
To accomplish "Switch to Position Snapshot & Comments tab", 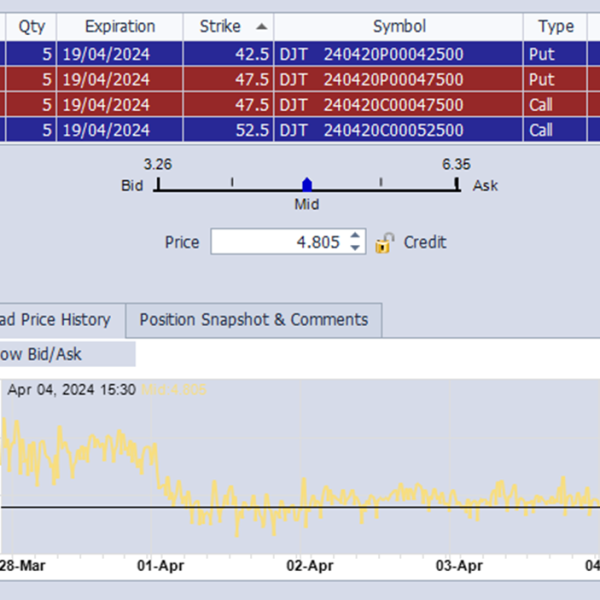I will 253,320.
